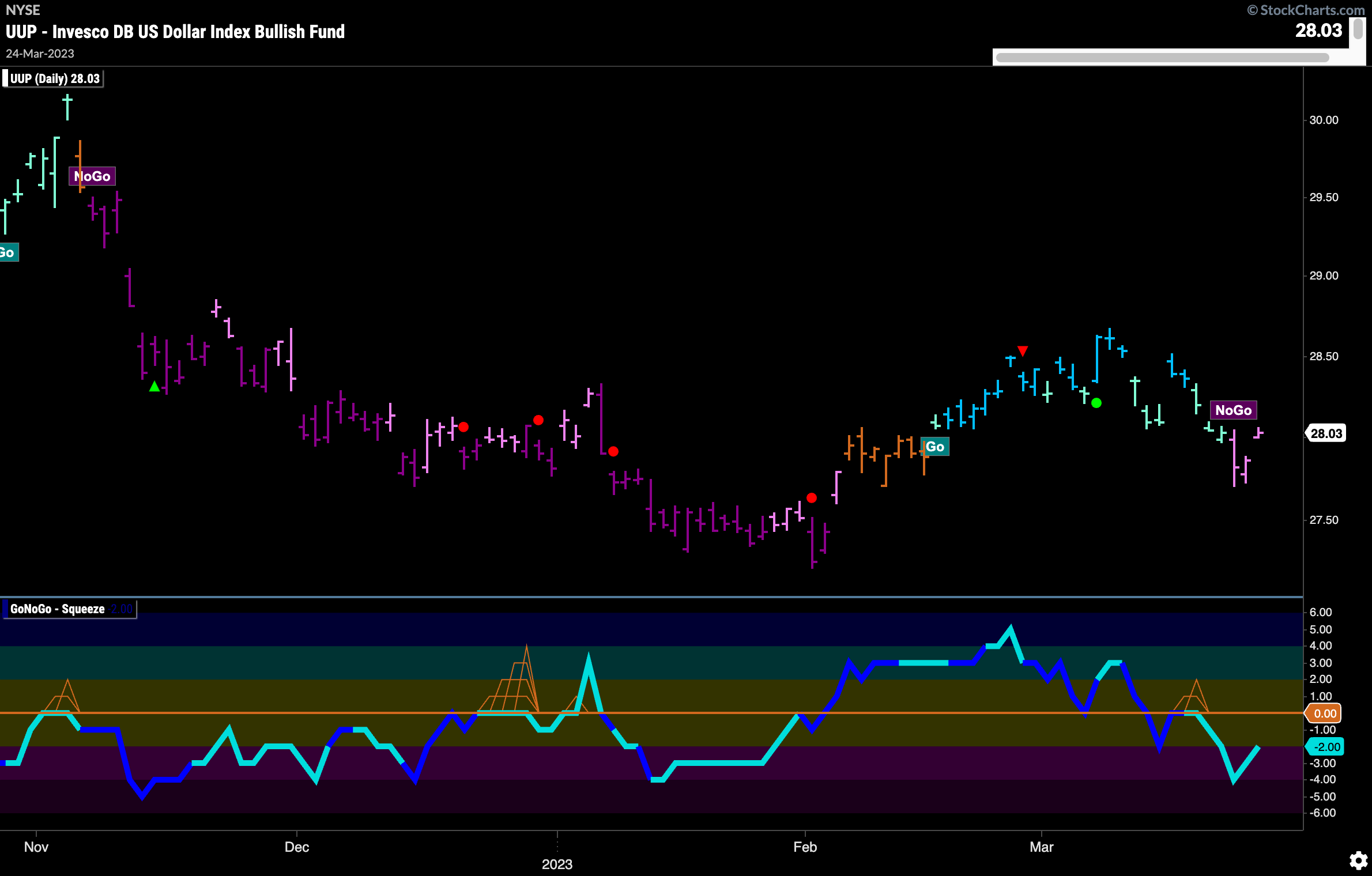The height and width of the screenshot is (876, 1372).
Task: Click the Dec label on the time axis
Action: [297, 847]
